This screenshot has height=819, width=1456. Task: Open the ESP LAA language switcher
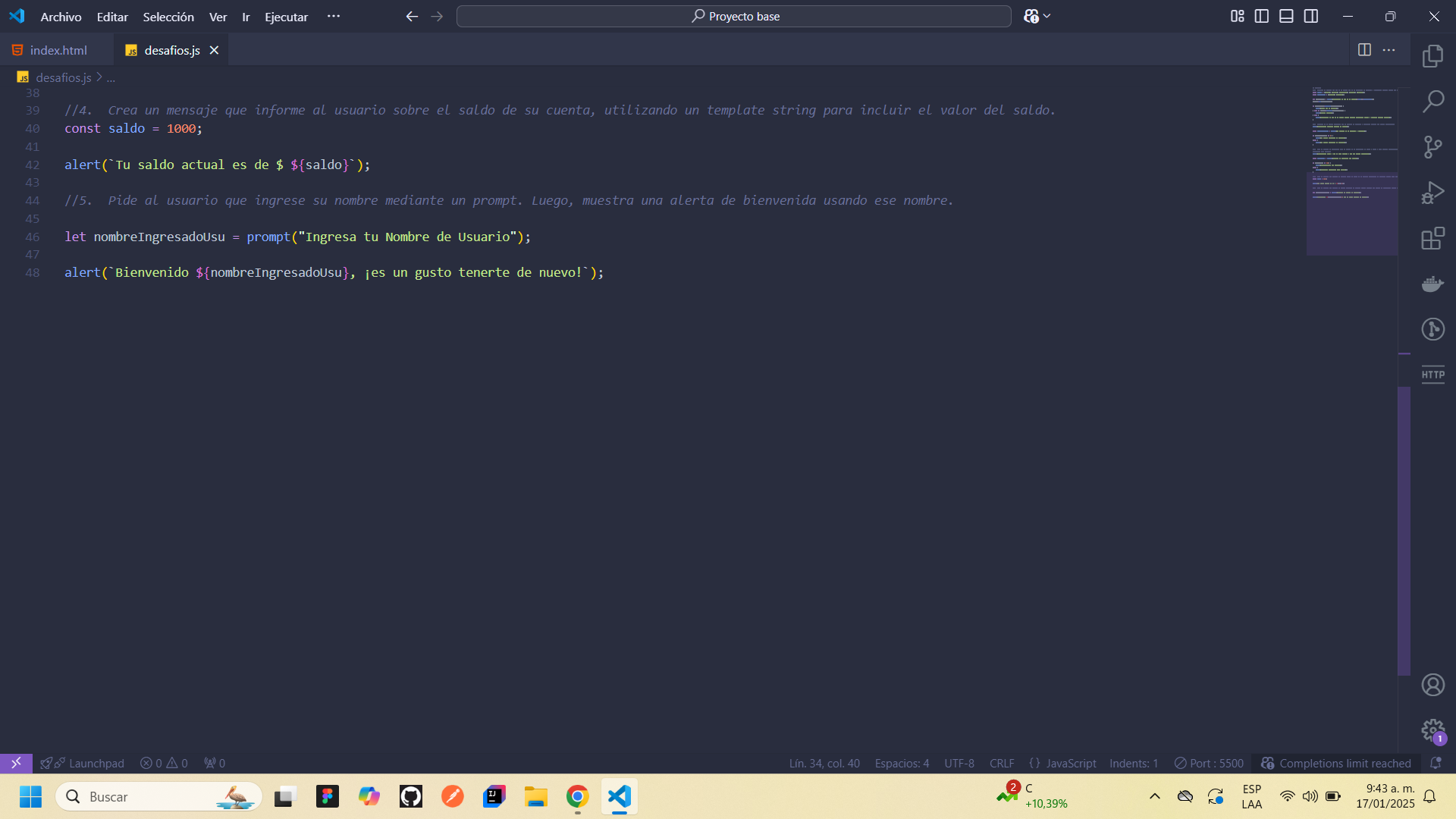click(x=1252, y=796)
